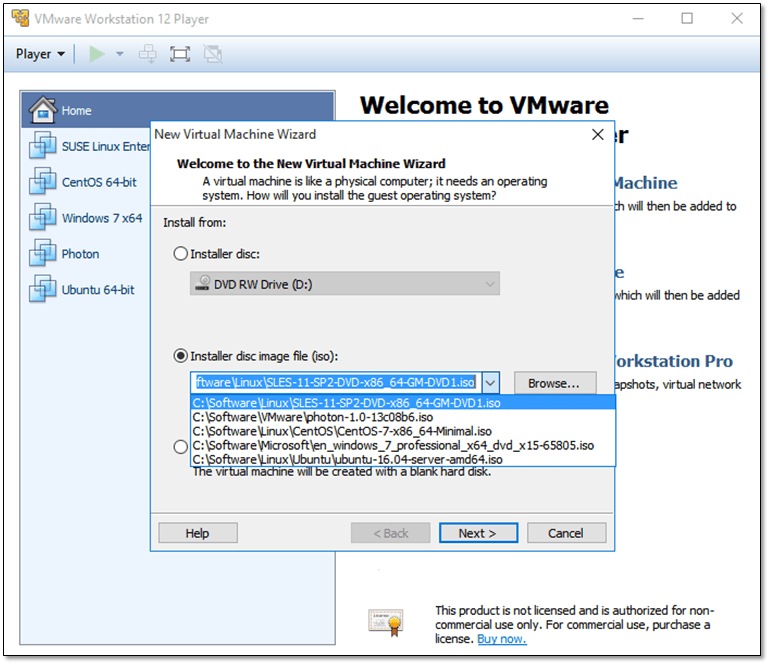Click the Home house icon
770x665 pixels.
43,109
